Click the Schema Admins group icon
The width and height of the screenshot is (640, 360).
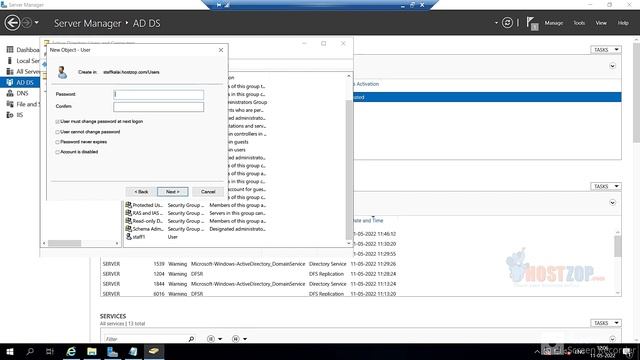pos(129,229)
